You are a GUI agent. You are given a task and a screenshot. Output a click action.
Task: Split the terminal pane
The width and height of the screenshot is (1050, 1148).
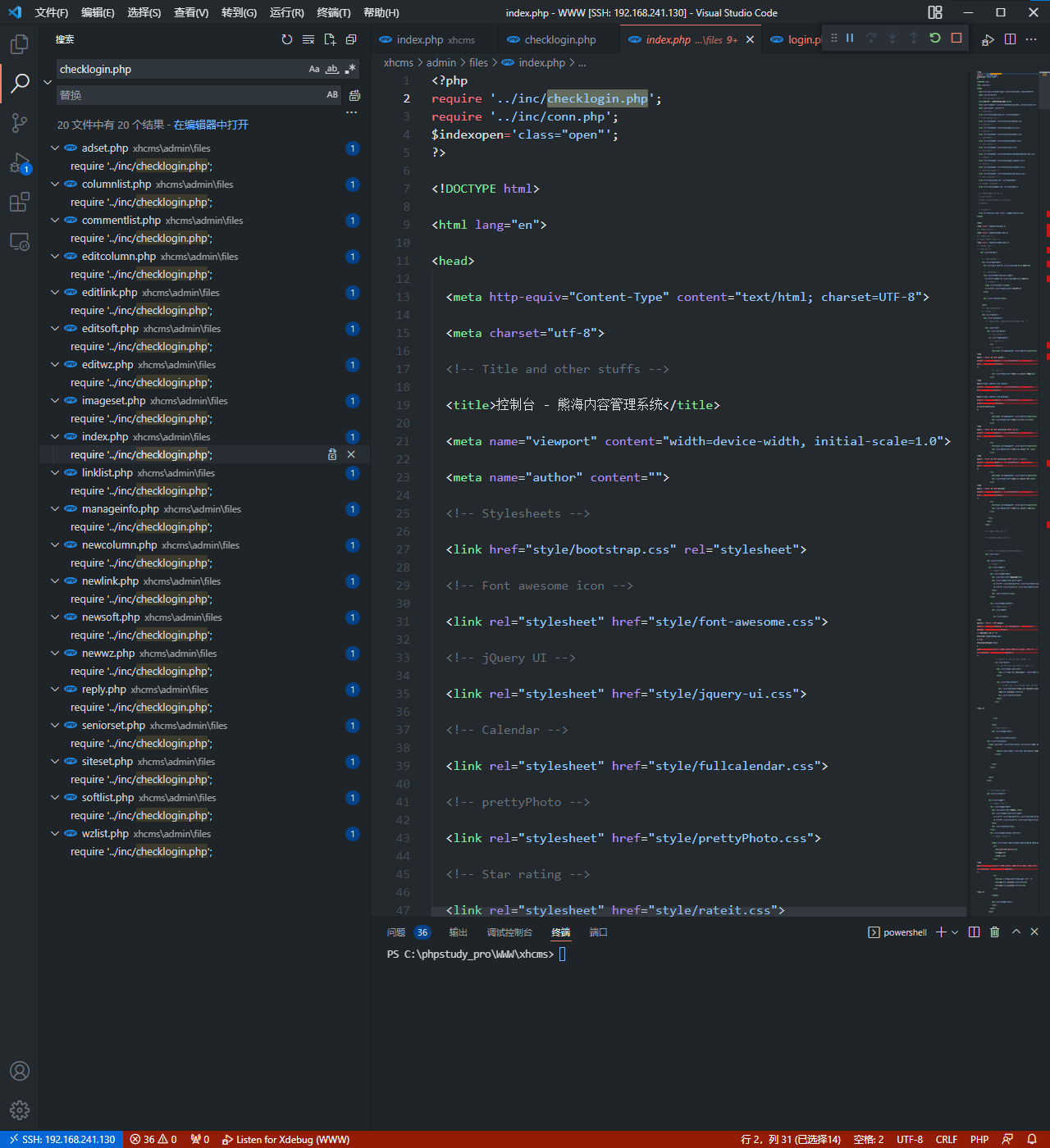pos(974,932)
